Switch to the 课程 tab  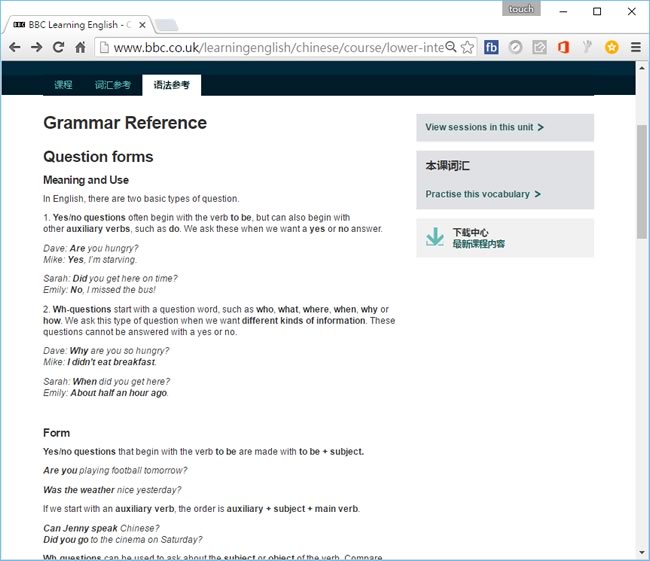[63, 85]
